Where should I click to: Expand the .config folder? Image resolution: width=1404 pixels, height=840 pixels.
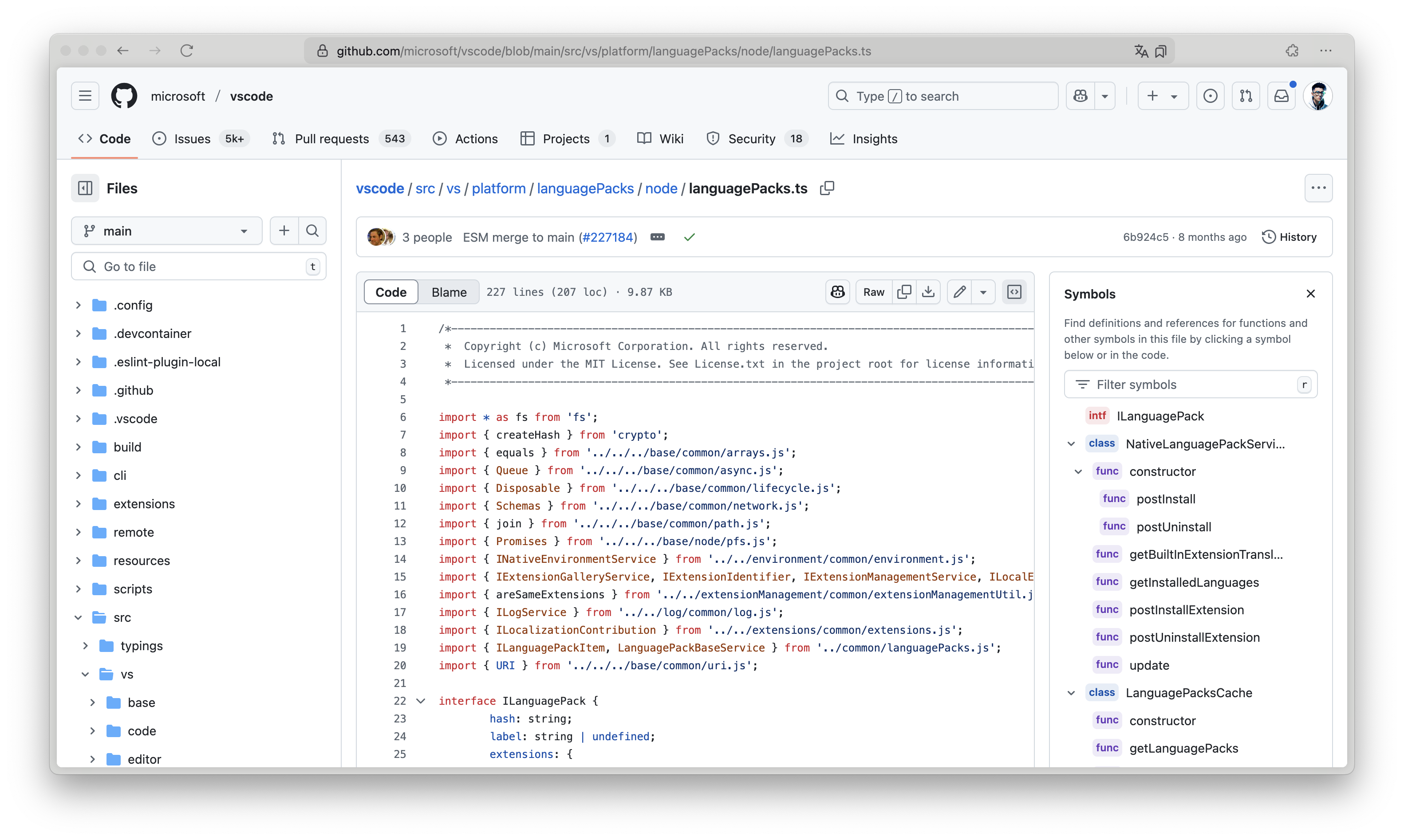click(x=78, y=305)
